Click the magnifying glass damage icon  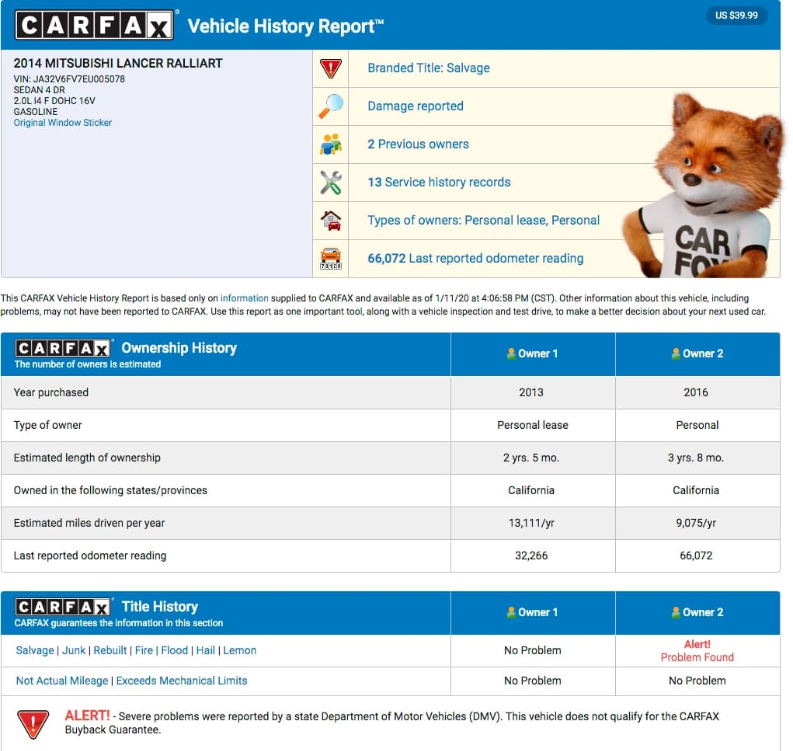(331, 106)
